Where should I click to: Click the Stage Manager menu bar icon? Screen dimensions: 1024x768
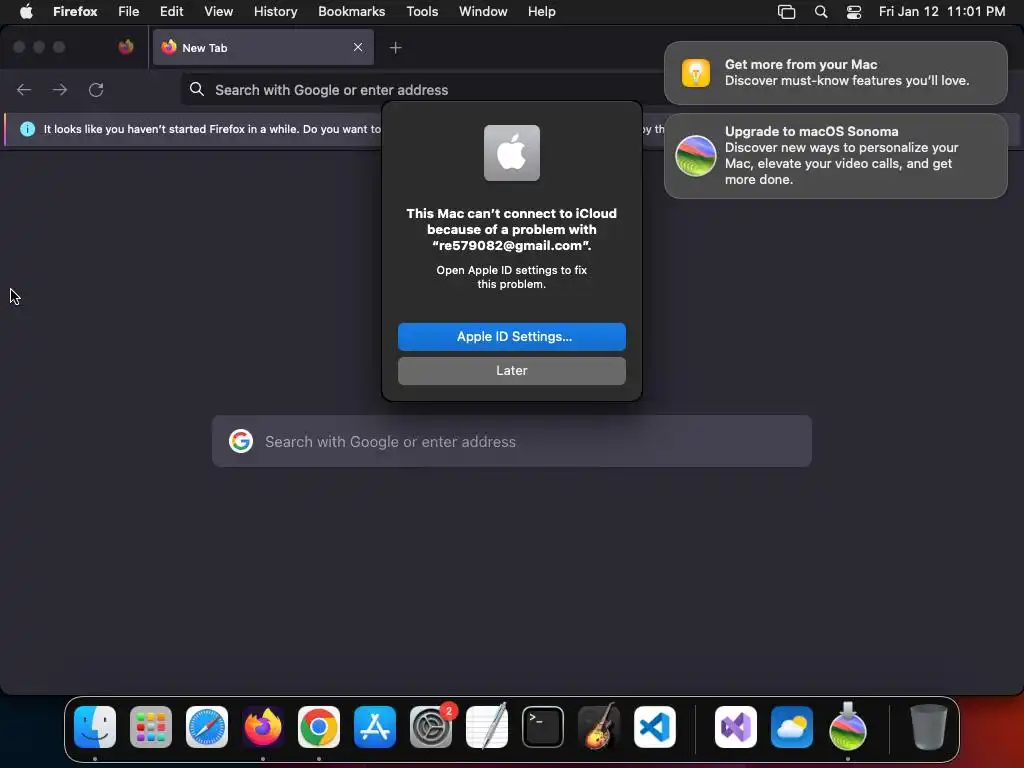coord(786,12)
